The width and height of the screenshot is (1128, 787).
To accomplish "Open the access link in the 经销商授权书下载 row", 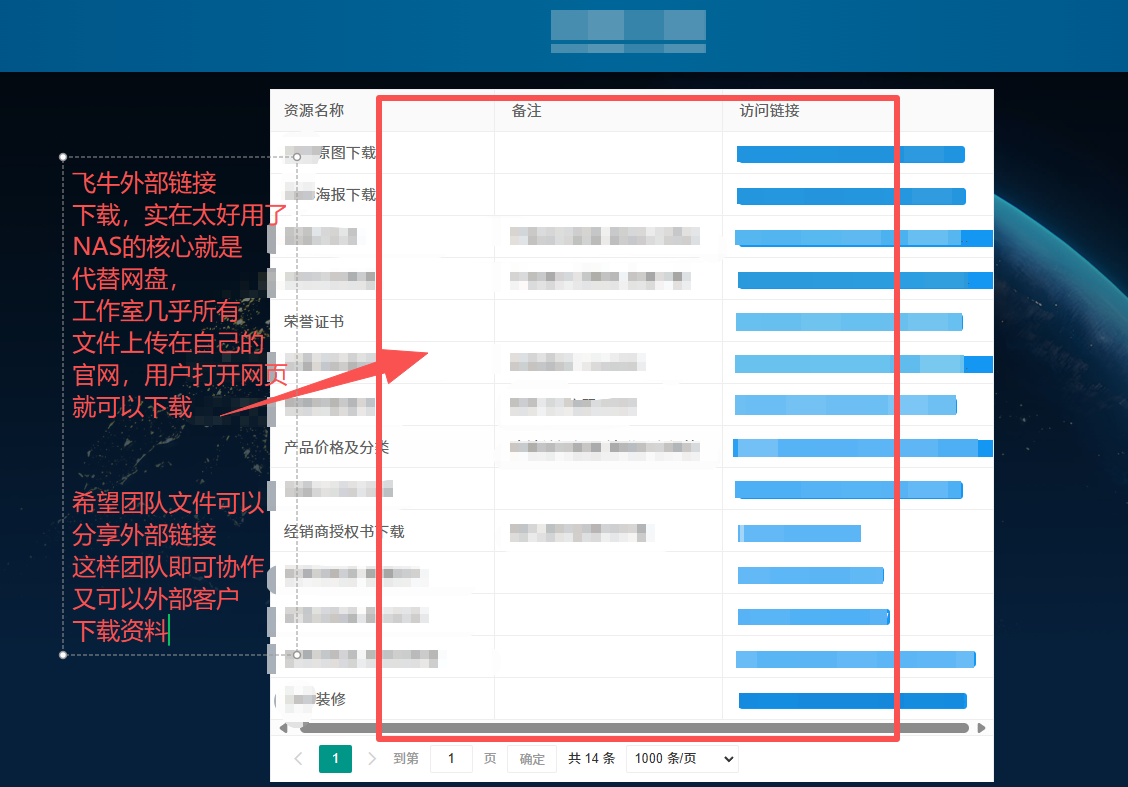I will [x=799, y=533].
